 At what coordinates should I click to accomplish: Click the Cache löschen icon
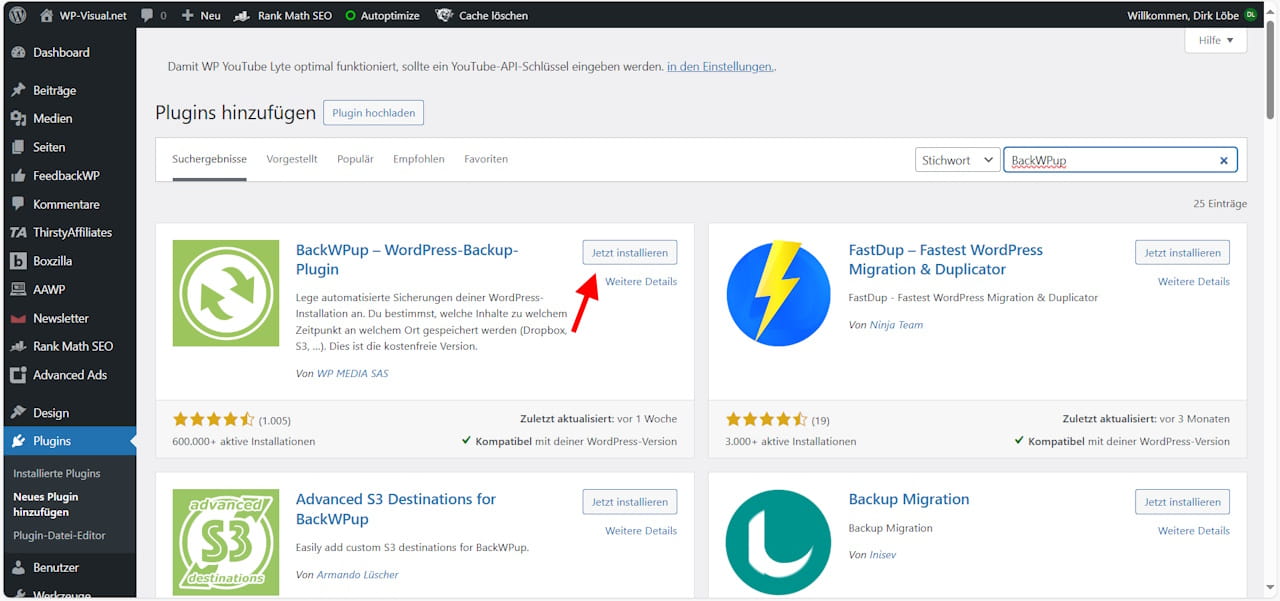pos(444,15)
